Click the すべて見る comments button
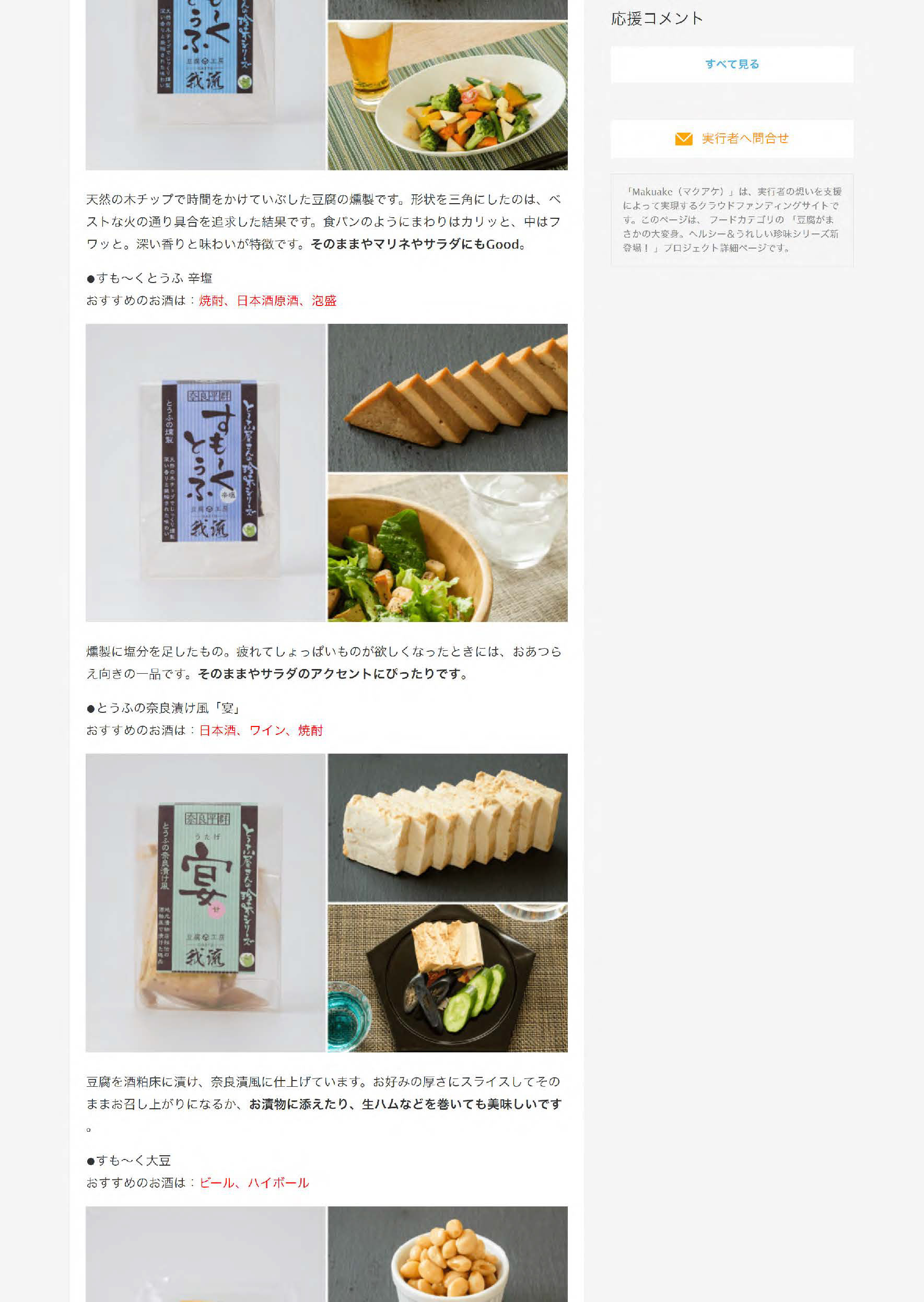 [x=732, y=64]
